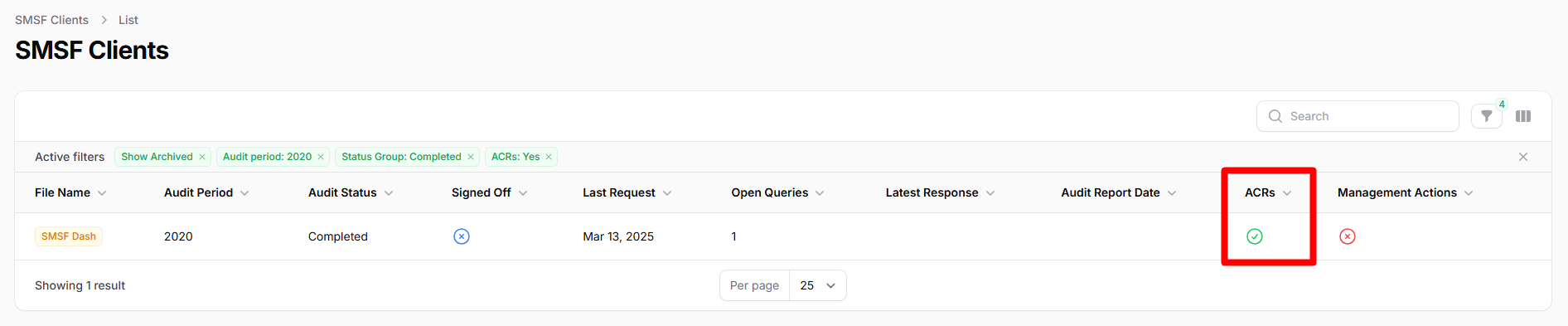Viewport: 1568px width, 326px height.
Task: Sort by Open Queries column header
Action: pos(777,192)
